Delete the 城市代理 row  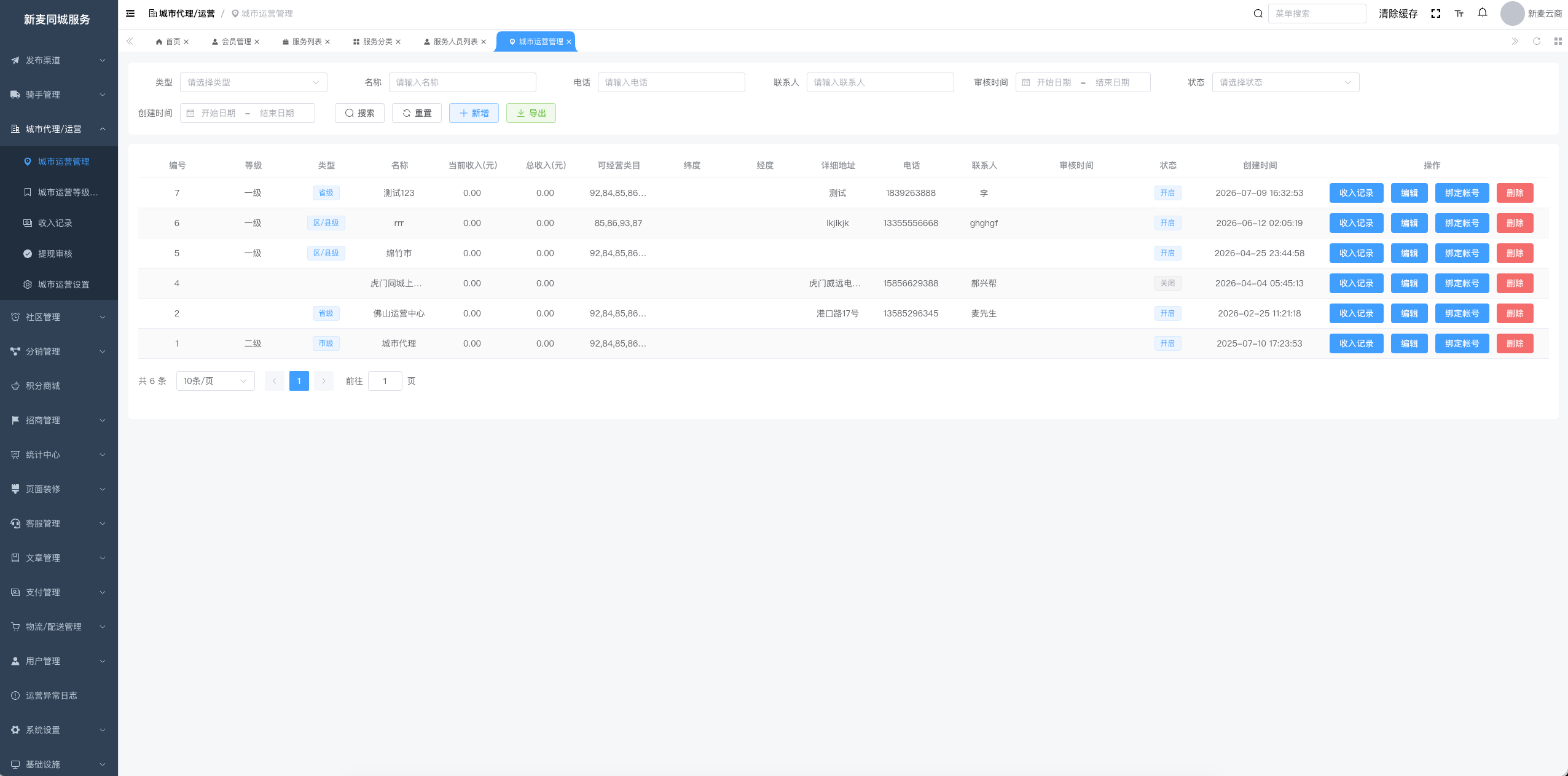pyautogui.click(x=1515, y=343)
